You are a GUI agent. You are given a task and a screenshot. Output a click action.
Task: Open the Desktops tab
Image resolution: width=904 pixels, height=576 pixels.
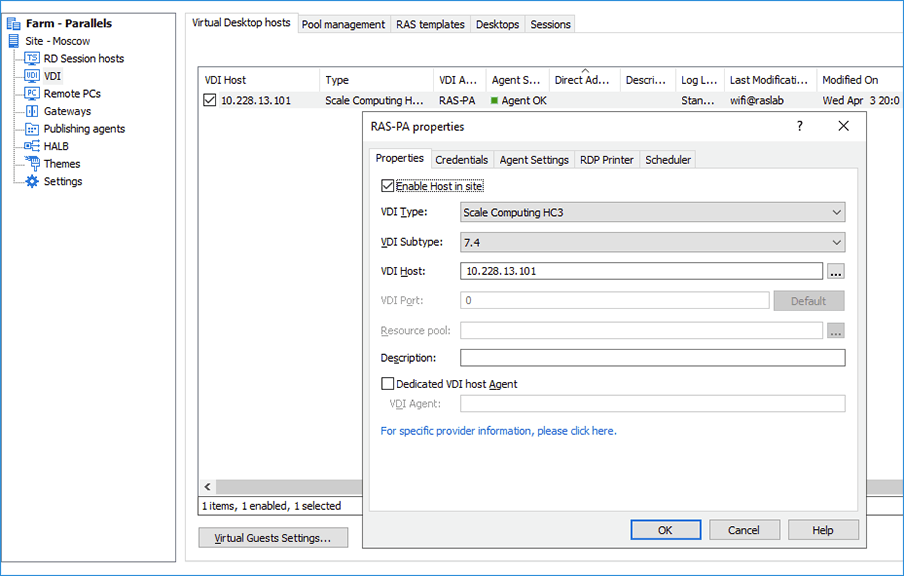tap(497, 24)
